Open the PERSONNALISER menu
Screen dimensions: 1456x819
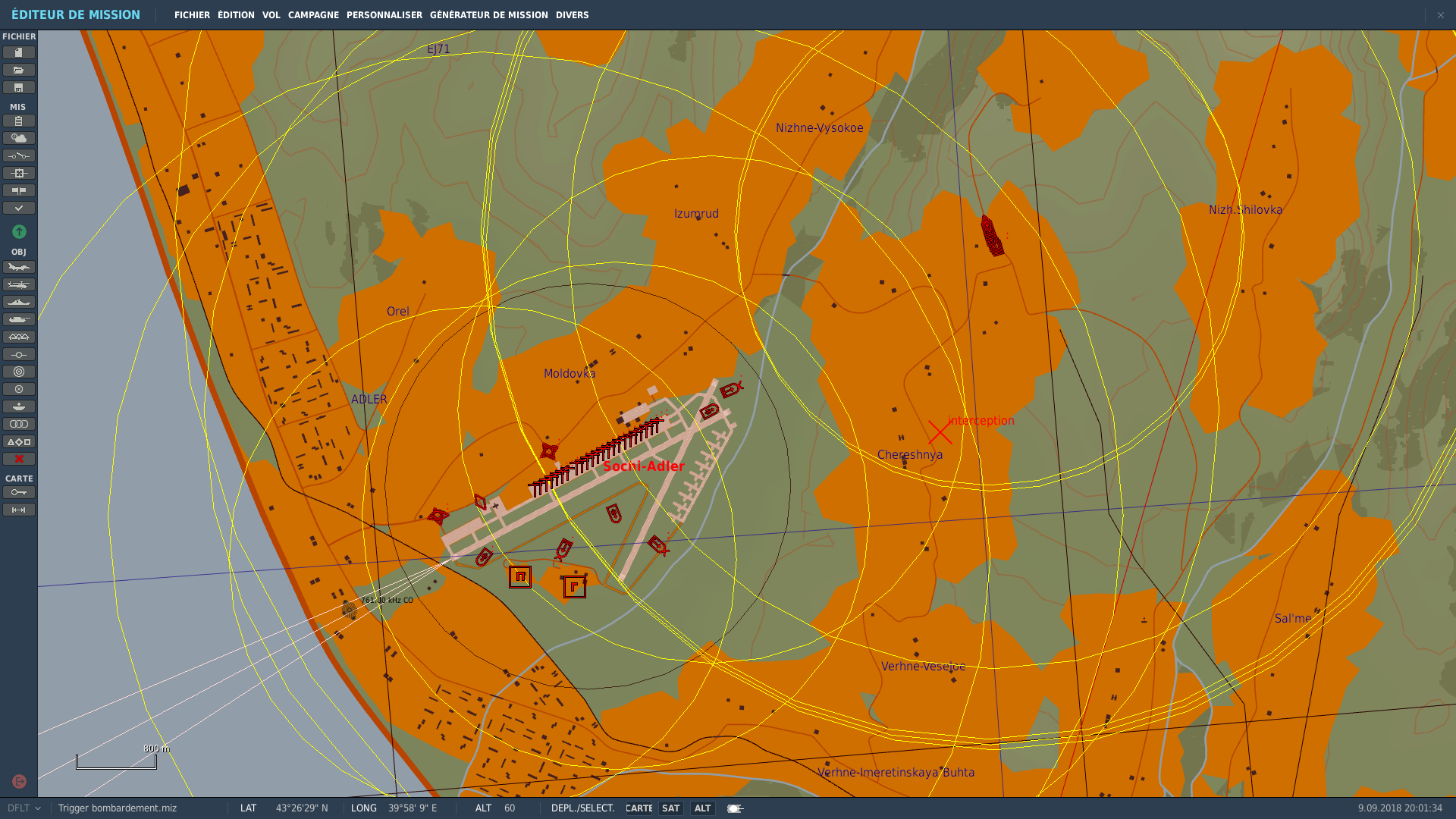tap(384, 15)
